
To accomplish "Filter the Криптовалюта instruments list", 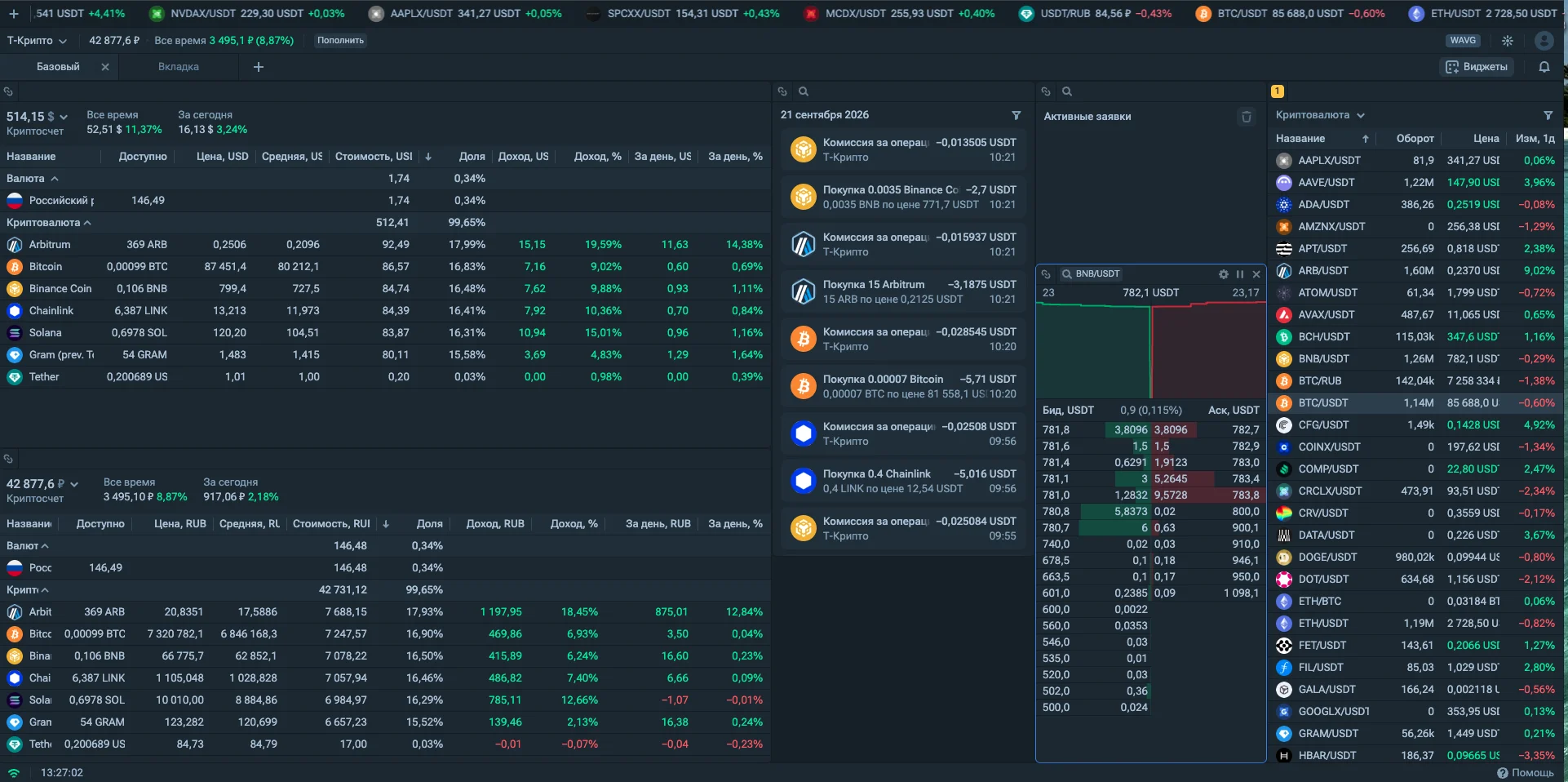I will [x=1548, y=115].
